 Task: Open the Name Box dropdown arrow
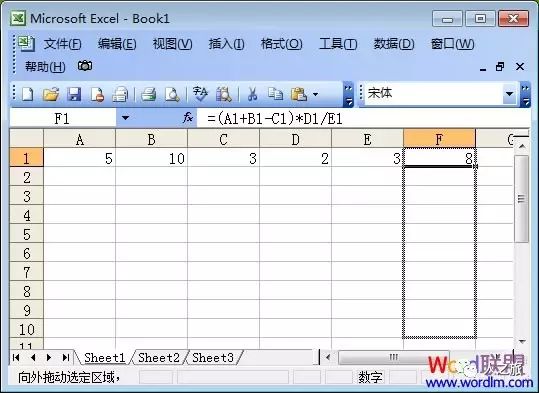coord(125,118)
